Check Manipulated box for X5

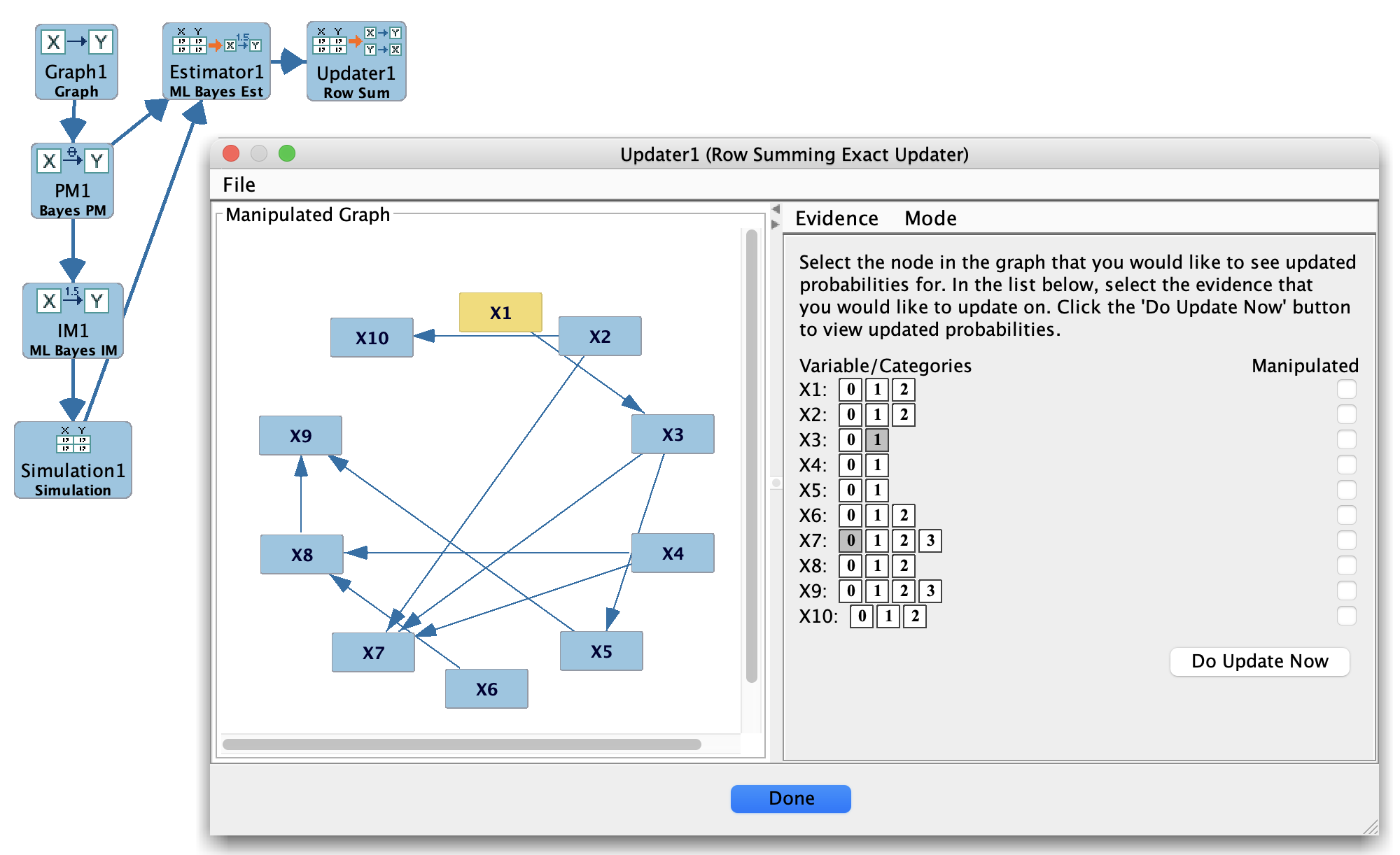(1346, 490)
